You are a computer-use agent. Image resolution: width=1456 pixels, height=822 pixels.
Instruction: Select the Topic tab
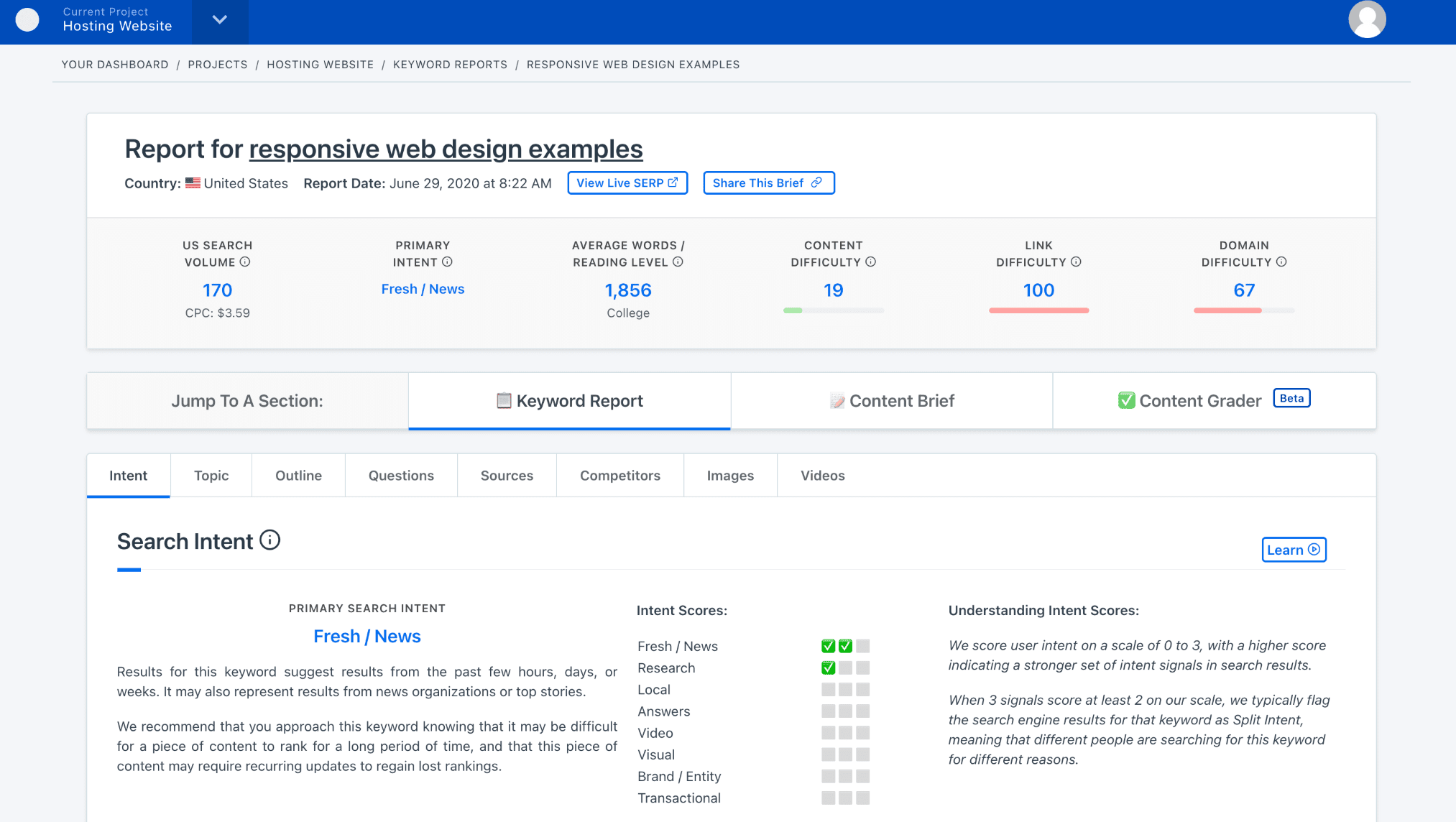click(x=211, y=476)
